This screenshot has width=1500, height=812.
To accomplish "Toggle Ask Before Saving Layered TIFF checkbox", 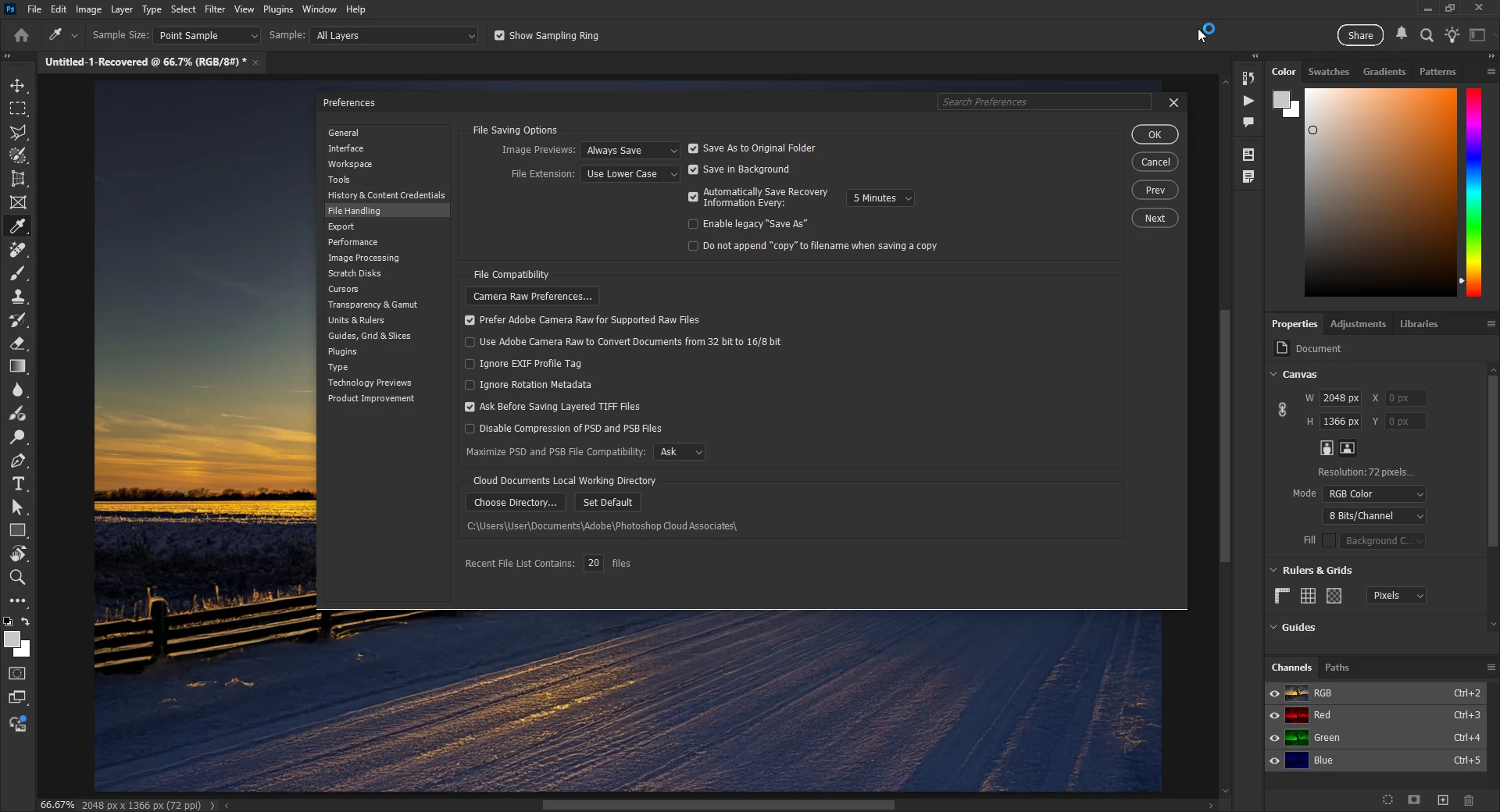I will click(470, 407).
